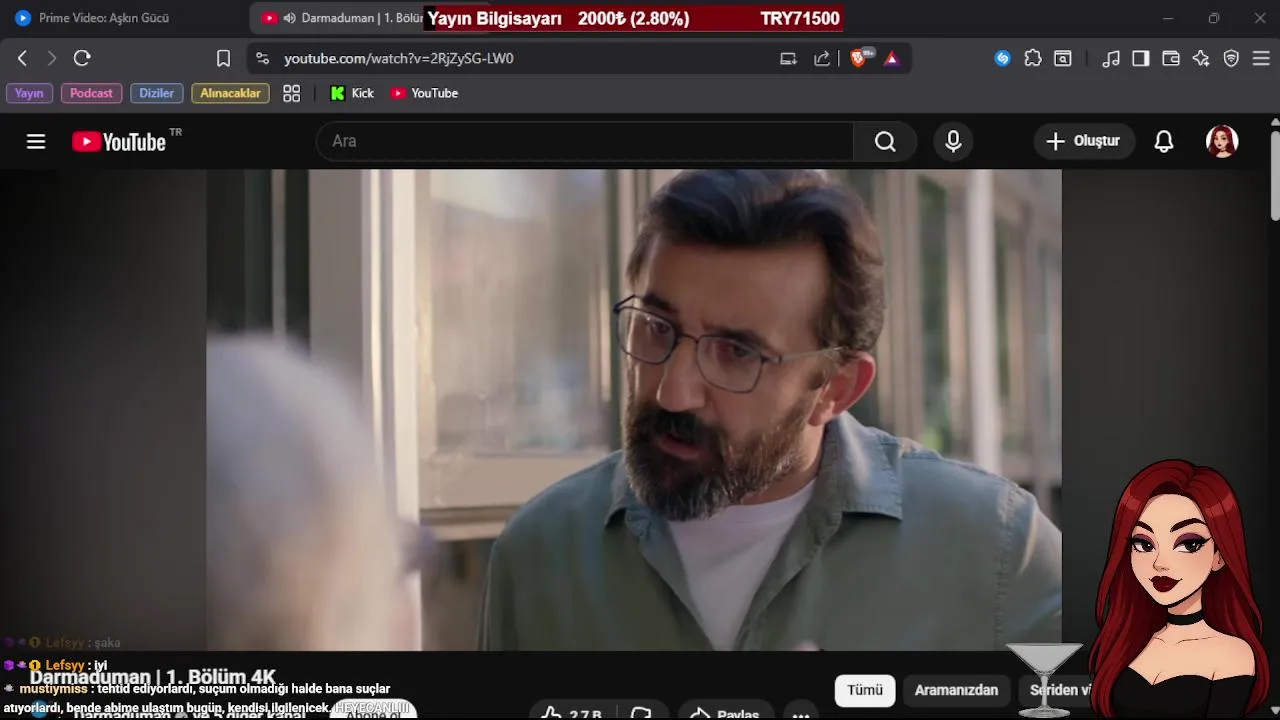1280x720 pixels.
Task: Bookmark this page using the bookmark icon
Action: pos(223,58)
